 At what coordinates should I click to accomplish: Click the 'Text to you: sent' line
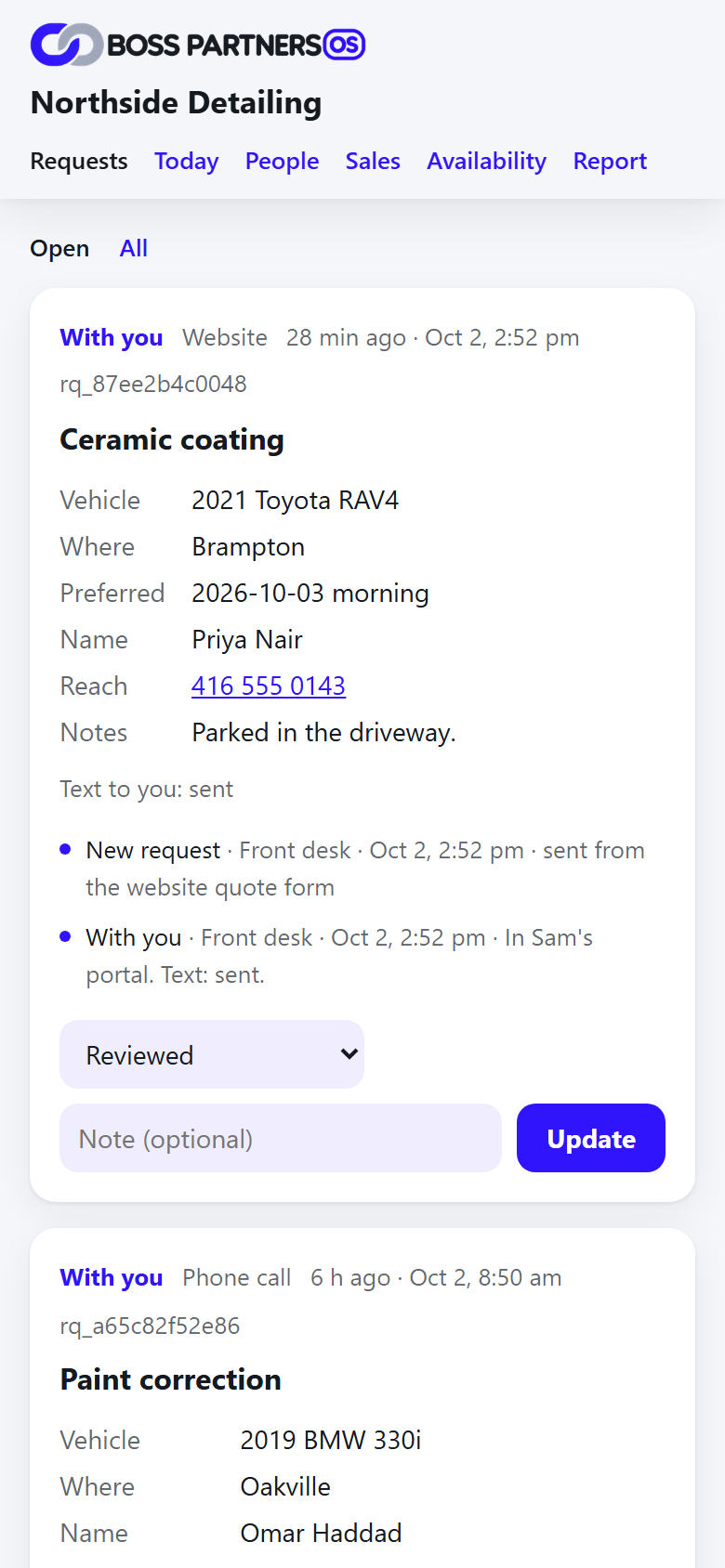147,789
